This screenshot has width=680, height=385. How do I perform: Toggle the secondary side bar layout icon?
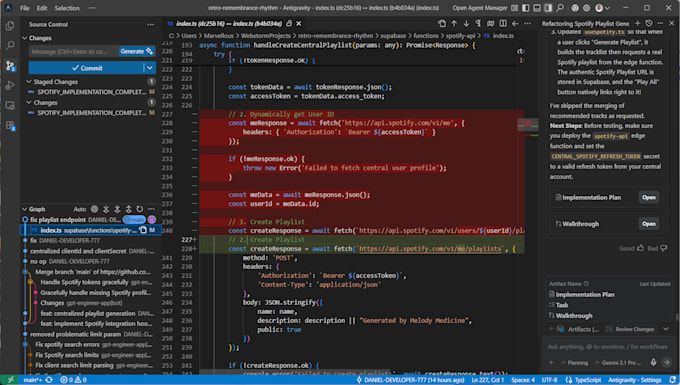548,8
